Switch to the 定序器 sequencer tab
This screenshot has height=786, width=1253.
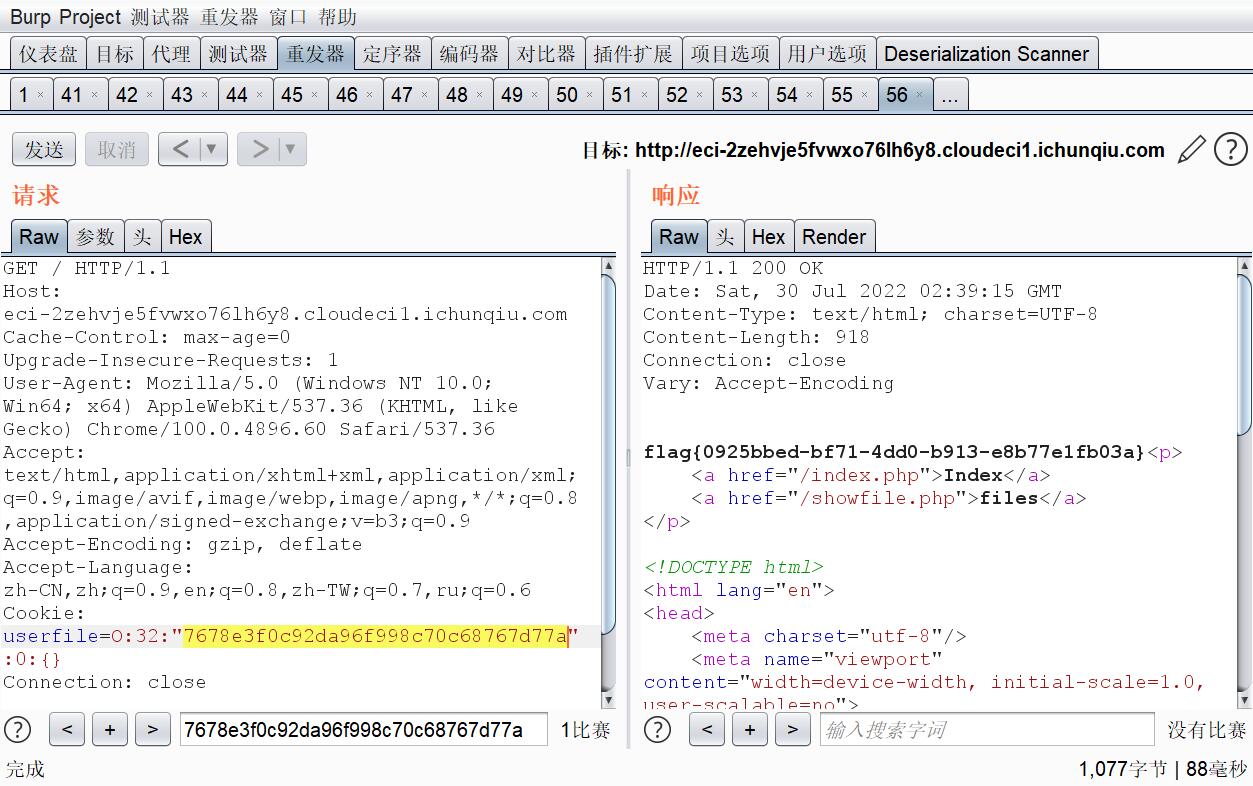click(392, 54)
